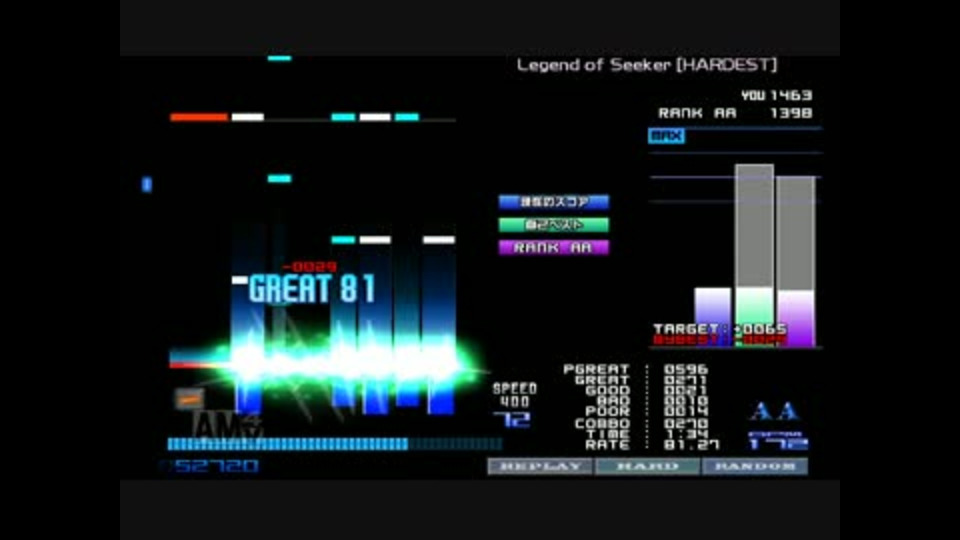Click the SPEED 400 readout

click(x=515, y=395)
